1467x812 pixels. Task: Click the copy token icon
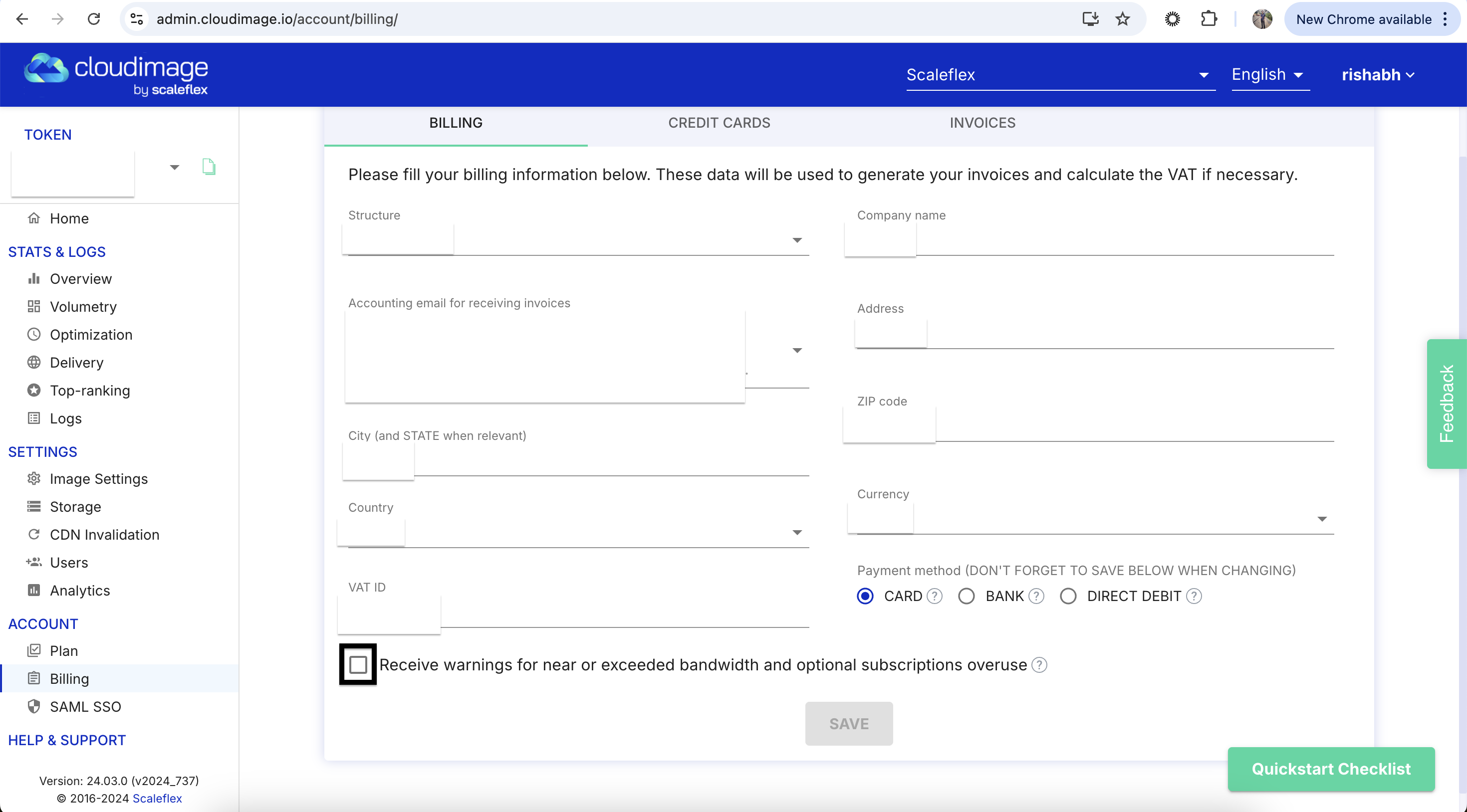click(x=209, y=167)
